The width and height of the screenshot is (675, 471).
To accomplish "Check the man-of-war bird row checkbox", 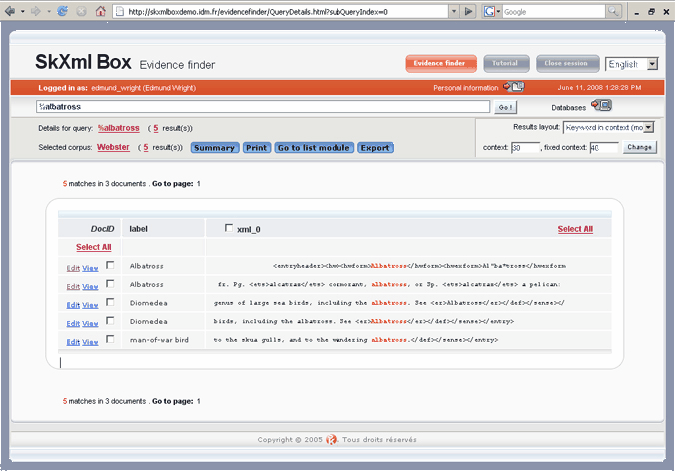I will pos(110,339).
